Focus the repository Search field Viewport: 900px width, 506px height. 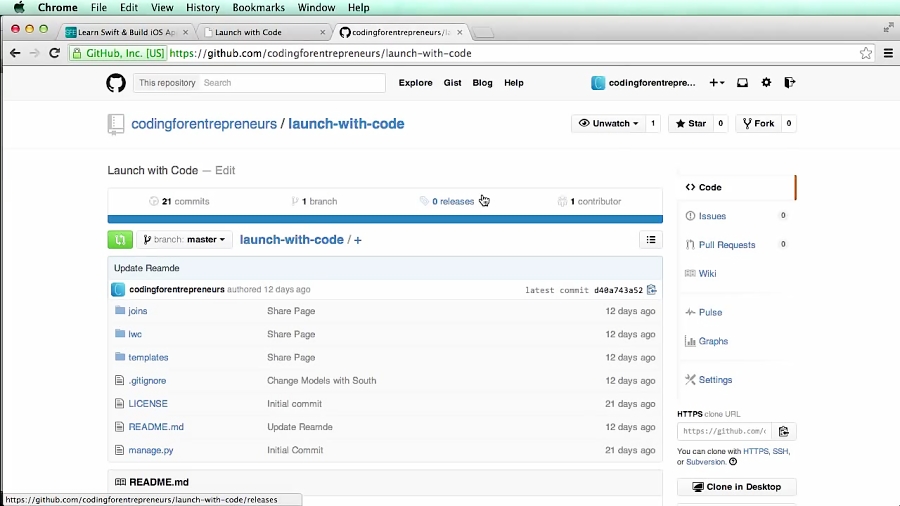(x=293, y=83)
